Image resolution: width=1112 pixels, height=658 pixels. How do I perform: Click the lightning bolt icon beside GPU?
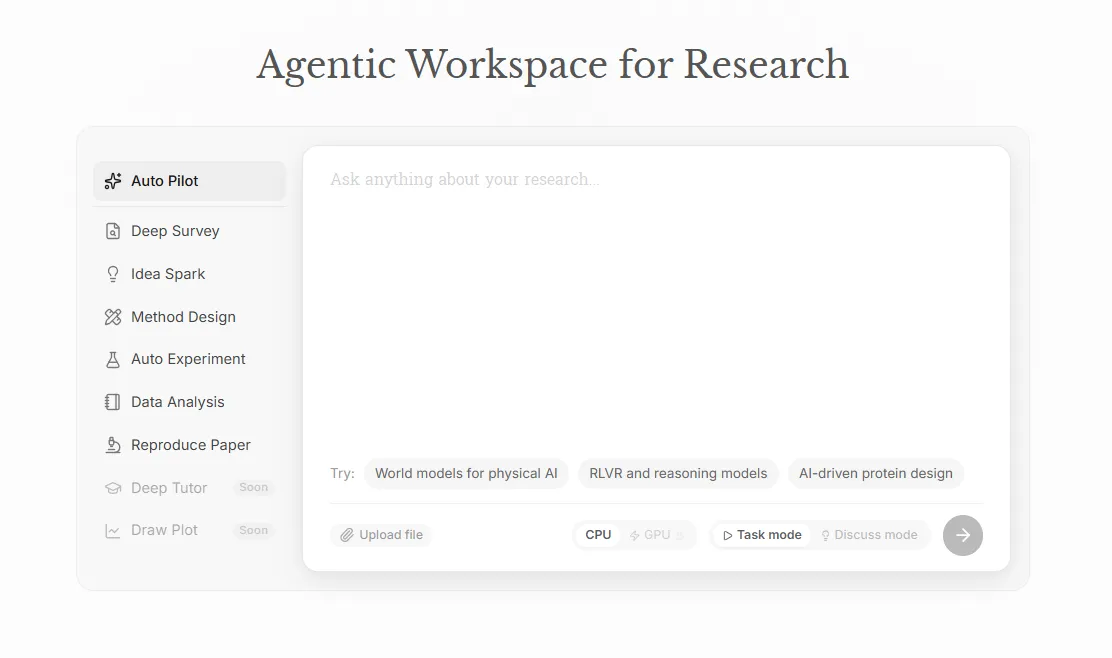[x=635, y=535]
